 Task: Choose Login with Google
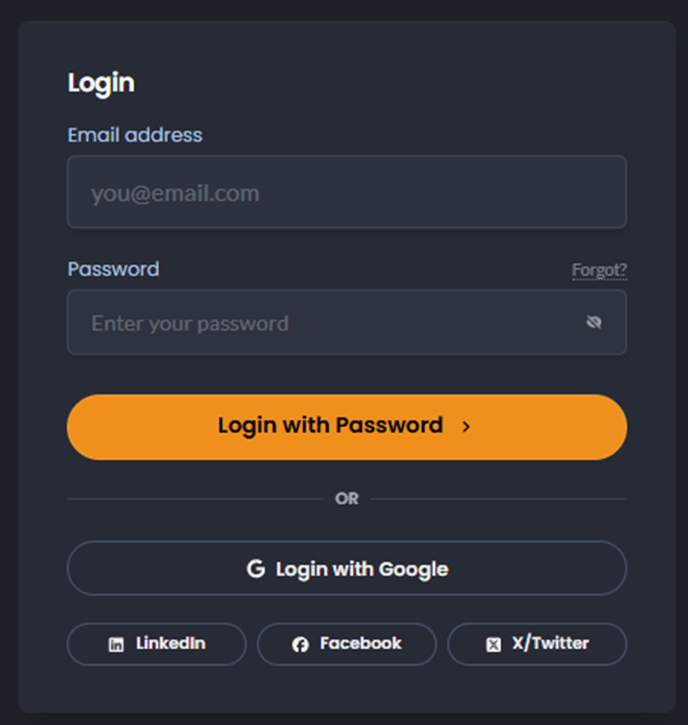coord(347,568)
